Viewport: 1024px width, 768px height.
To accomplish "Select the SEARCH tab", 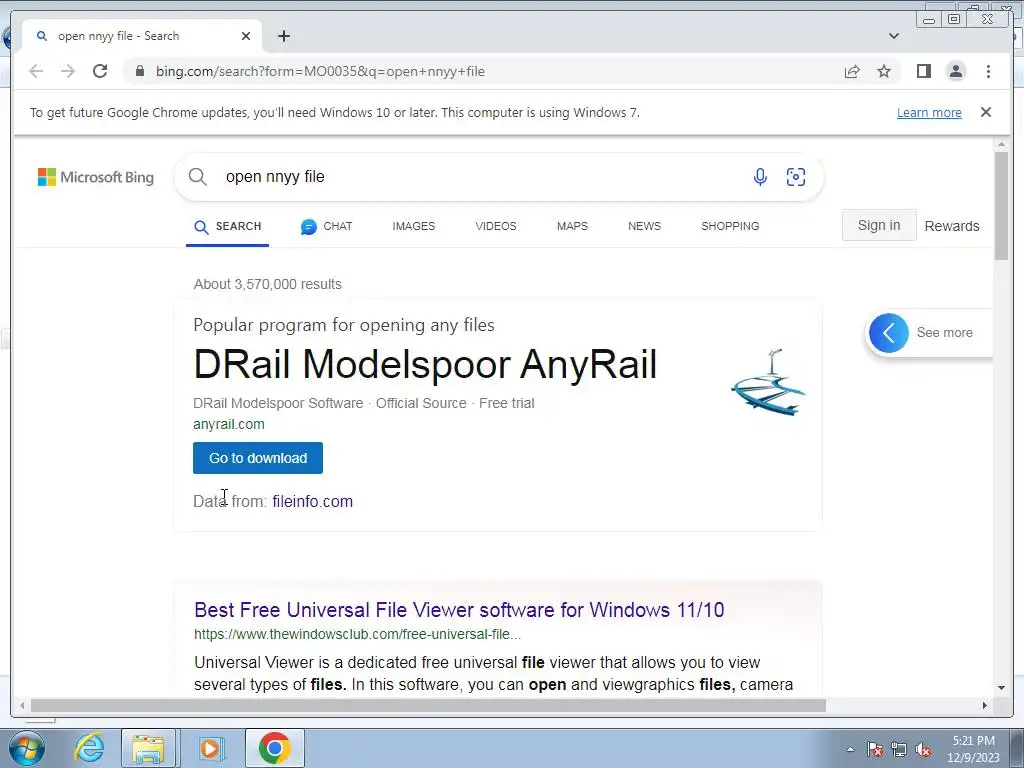I will pyautogui.click(x=227, y=227).
